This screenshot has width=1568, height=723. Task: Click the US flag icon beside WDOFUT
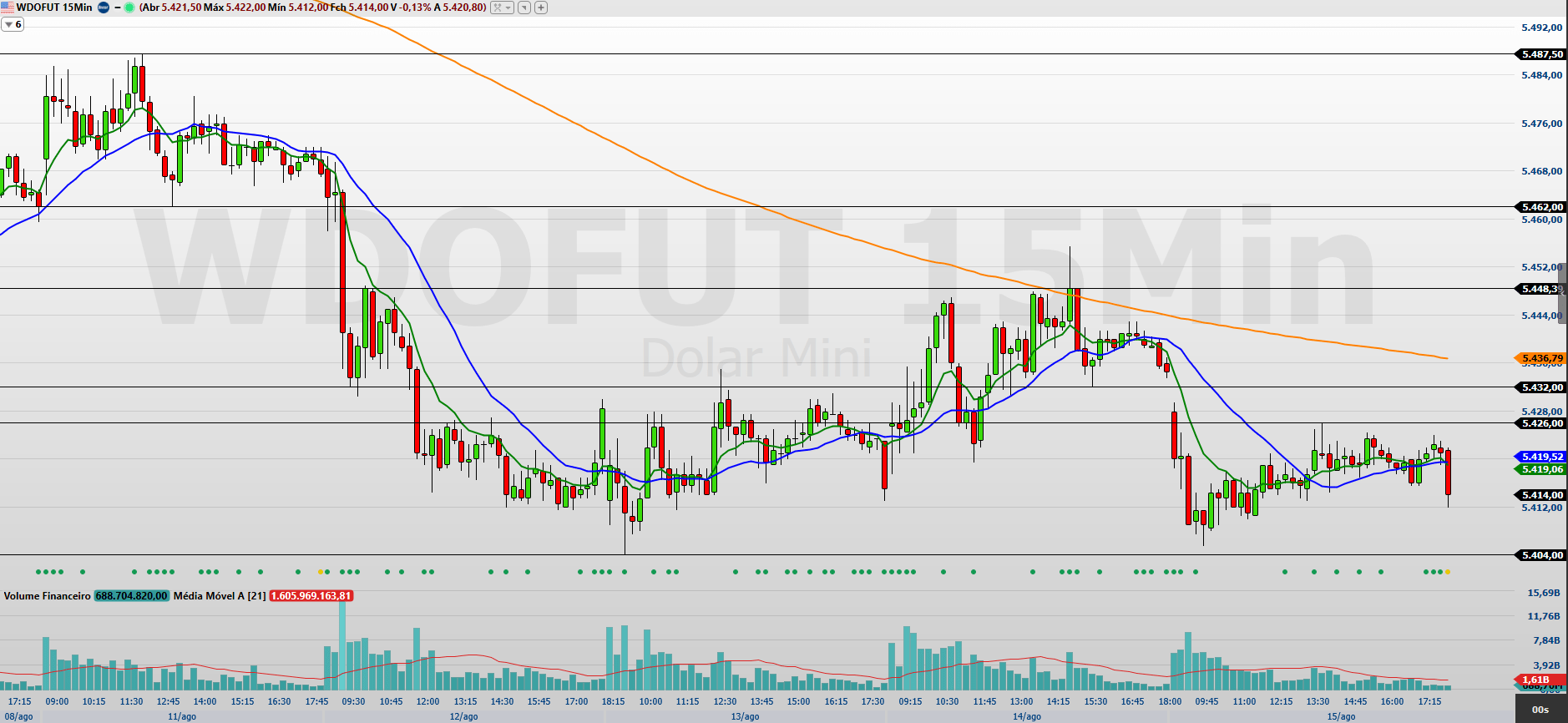(8, 8)
